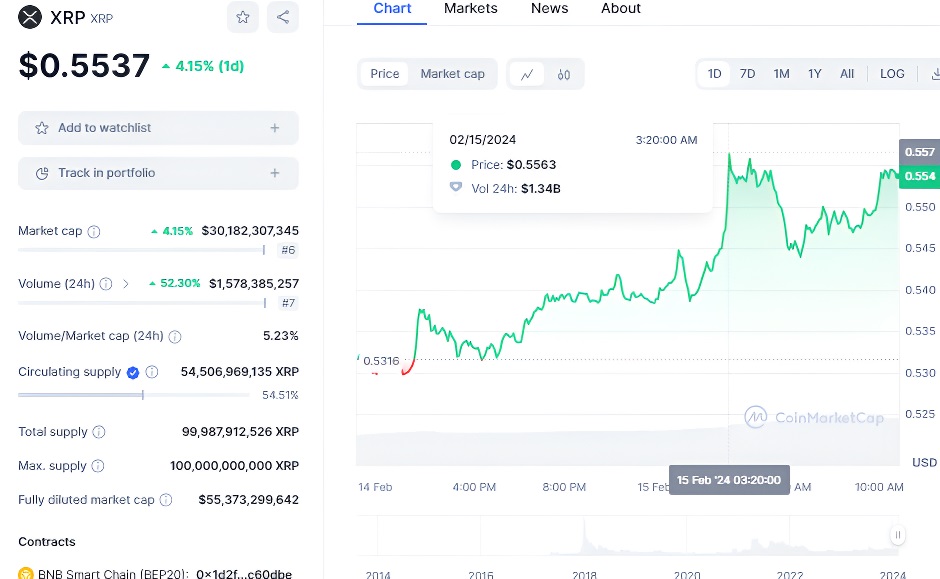Image resolution: width=940 pixels, height=579 pixels.
Task: Toggle the LOG scale option
Action: click(892, 74)
